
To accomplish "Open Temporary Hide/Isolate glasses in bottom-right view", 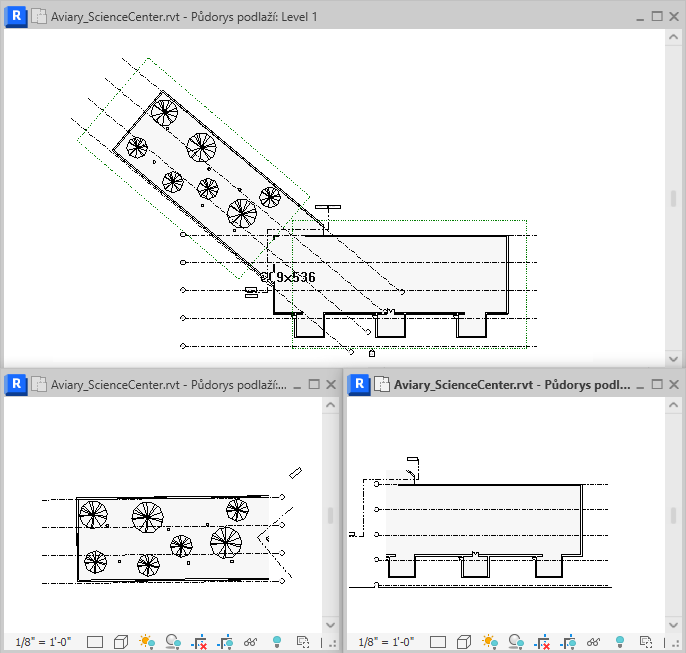I will [594, 642].
